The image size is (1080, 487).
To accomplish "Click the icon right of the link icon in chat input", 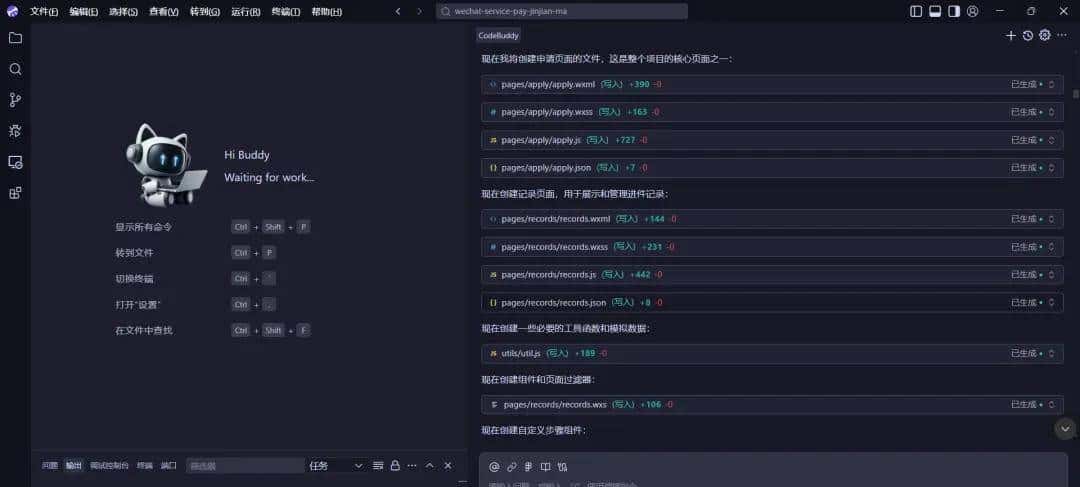I will click(x=529, y=466).
